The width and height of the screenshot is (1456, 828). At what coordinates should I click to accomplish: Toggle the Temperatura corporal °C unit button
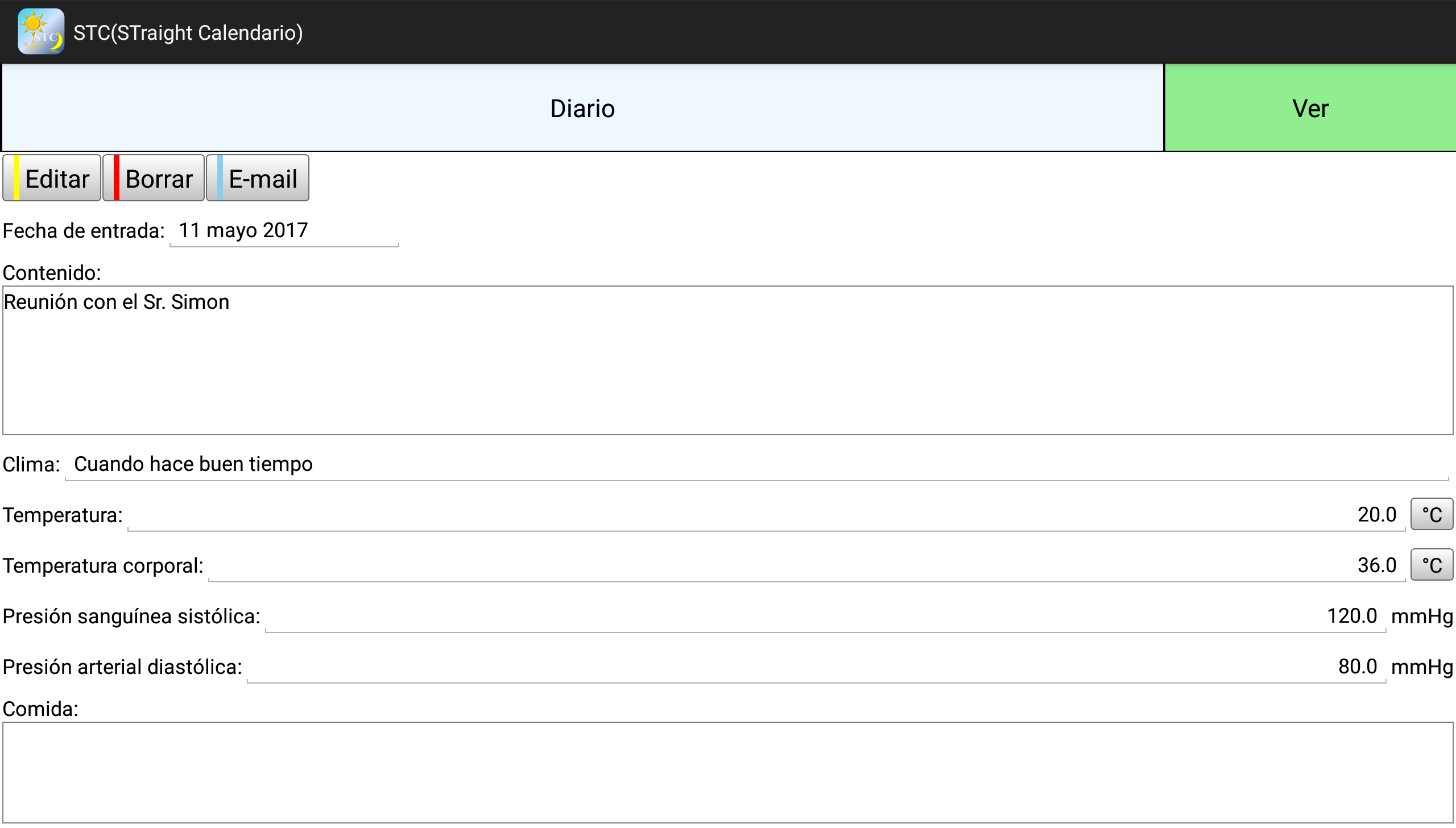point(1432,565)
